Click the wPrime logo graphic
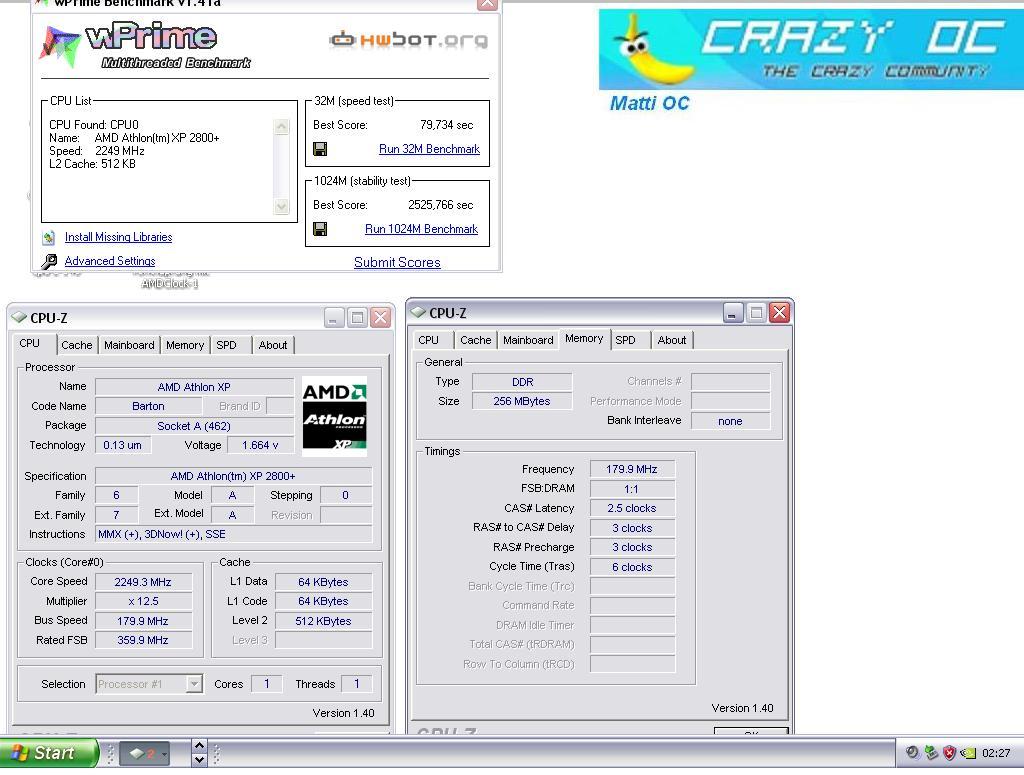1024x775 pixels. click(x=145, y=44)
